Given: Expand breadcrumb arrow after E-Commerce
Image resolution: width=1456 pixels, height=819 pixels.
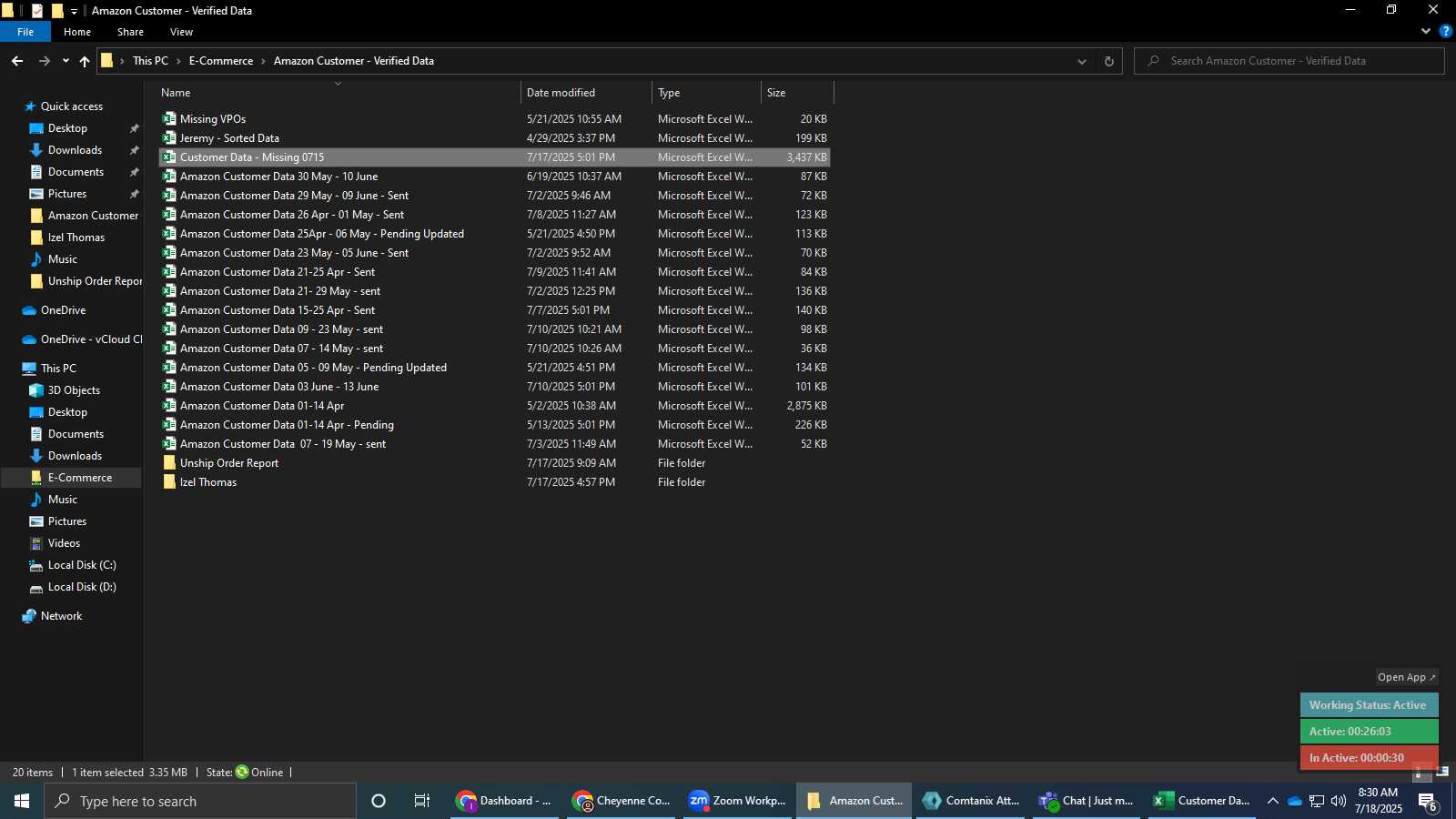Looking at the screenshot, I should [264, 61].
